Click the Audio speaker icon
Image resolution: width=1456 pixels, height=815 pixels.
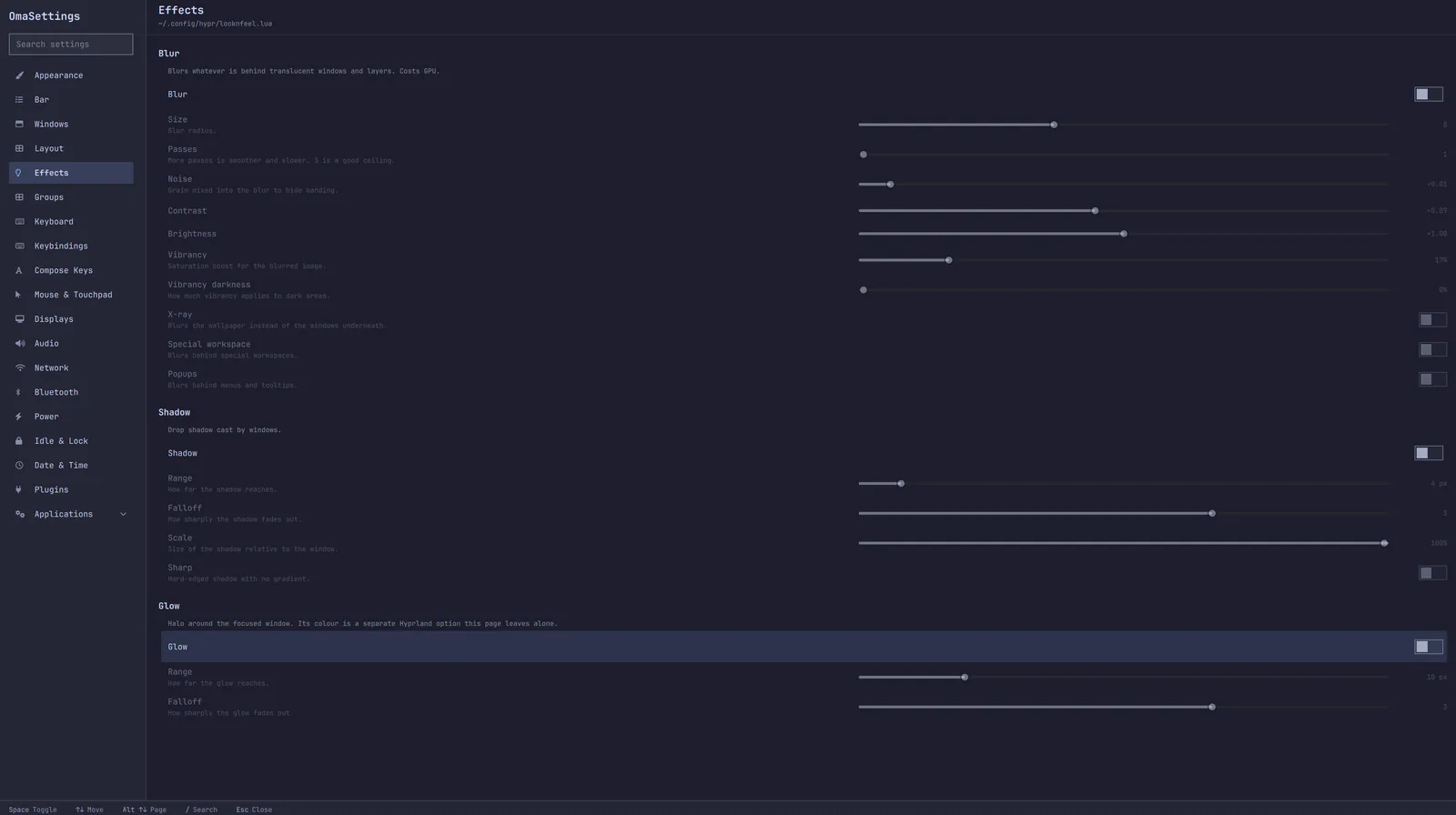point(19,344)
